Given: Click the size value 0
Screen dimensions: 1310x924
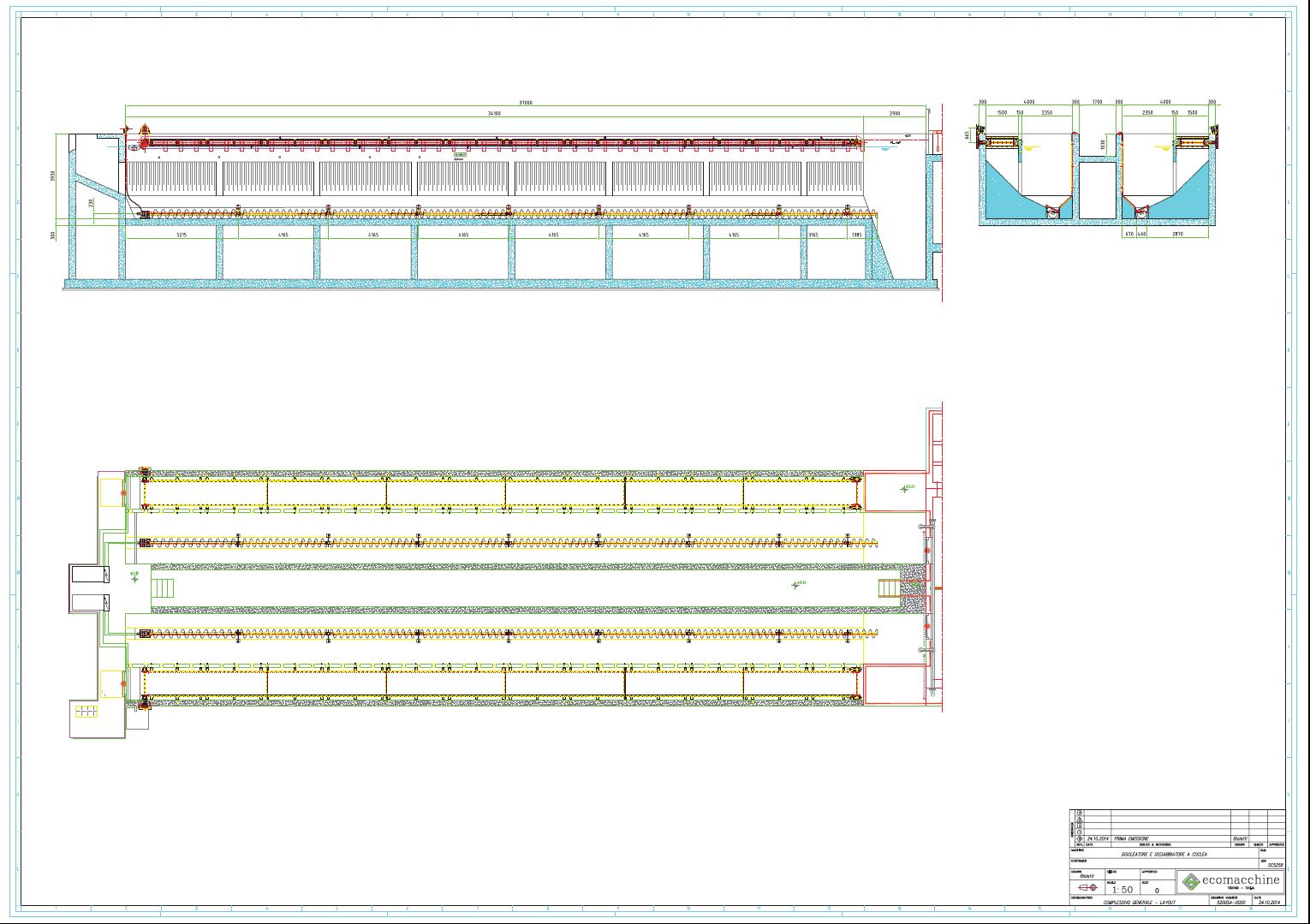Looking at the screenshot, I should click(1157, 891).
